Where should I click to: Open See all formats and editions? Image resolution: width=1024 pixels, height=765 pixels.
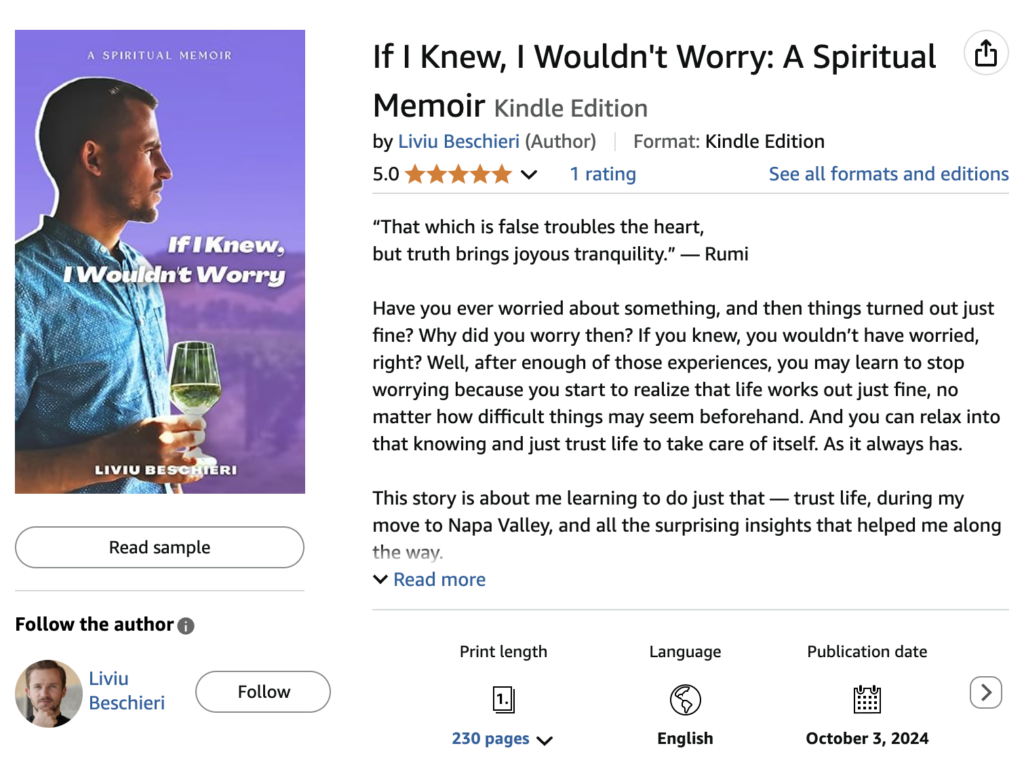888,174
